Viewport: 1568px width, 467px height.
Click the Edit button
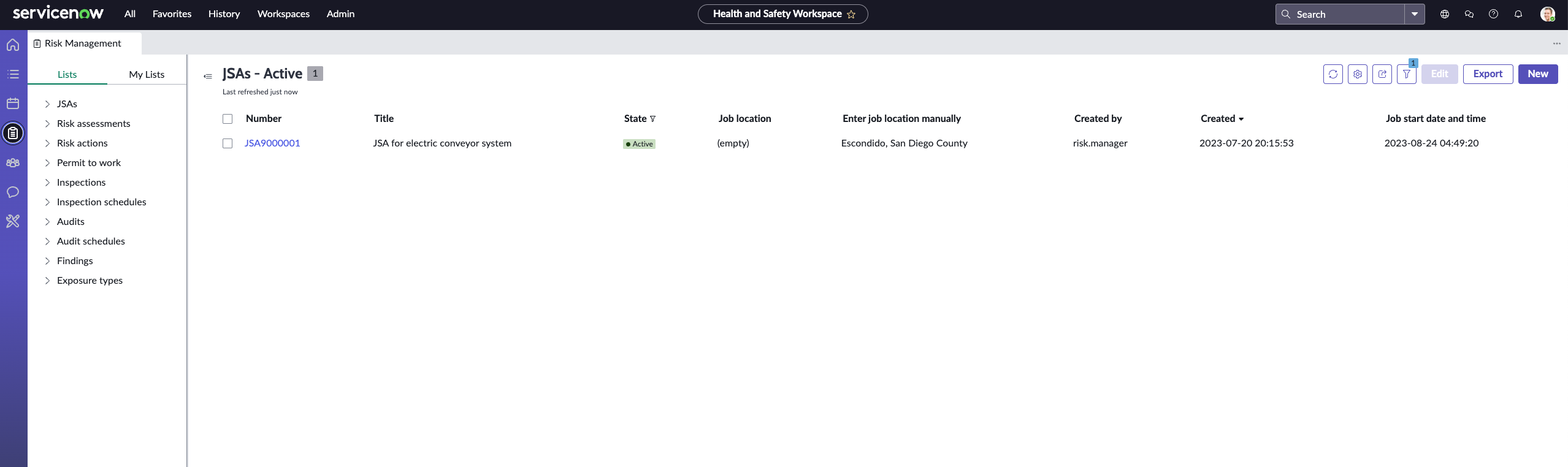click(x=1440, y=74)
